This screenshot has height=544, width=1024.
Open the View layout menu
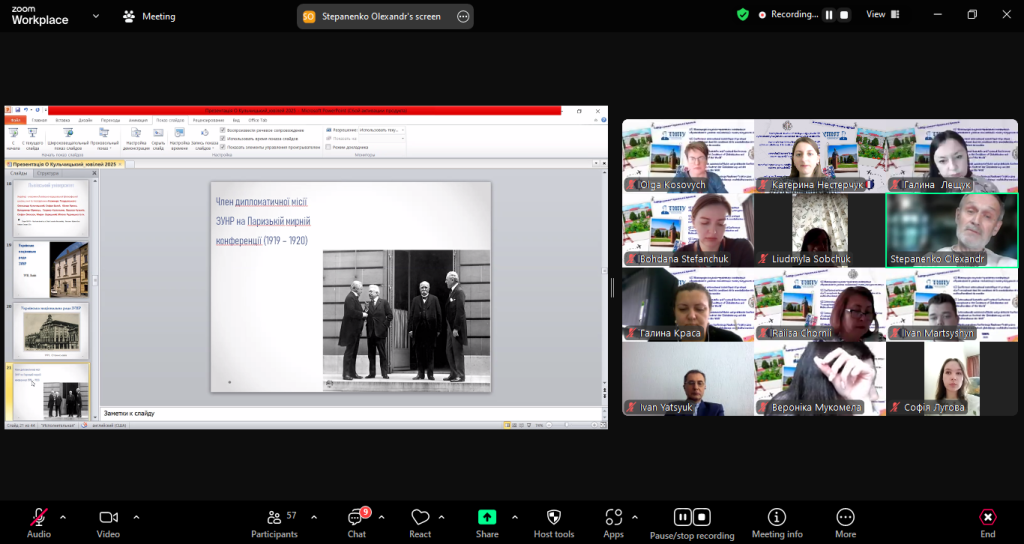point(881,15)
